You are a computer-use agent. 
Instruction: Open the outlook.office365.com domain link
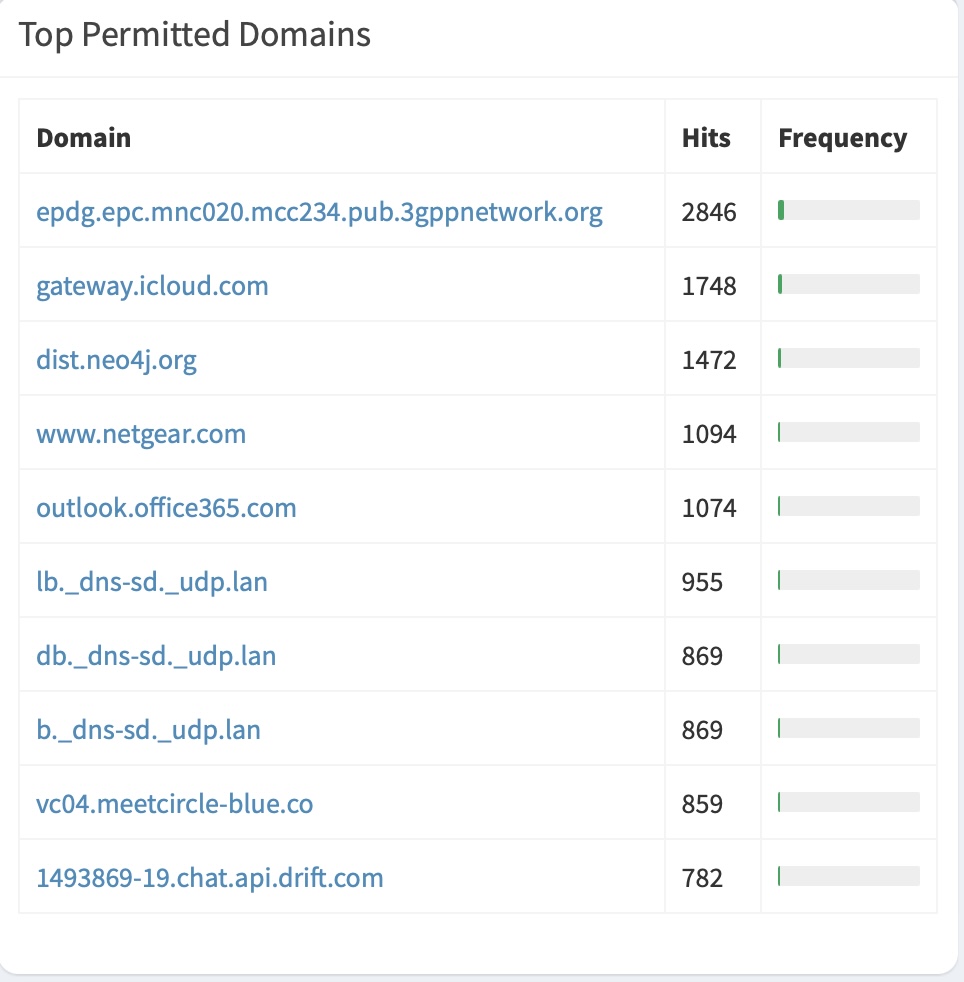(166, 508)
